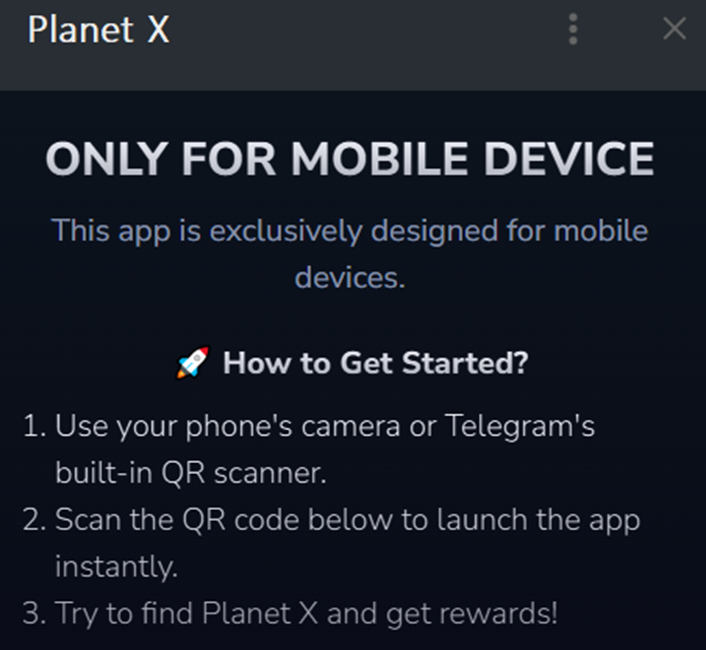
Task: Click the rocket emoji icon
Action: (x=193, y=362)
